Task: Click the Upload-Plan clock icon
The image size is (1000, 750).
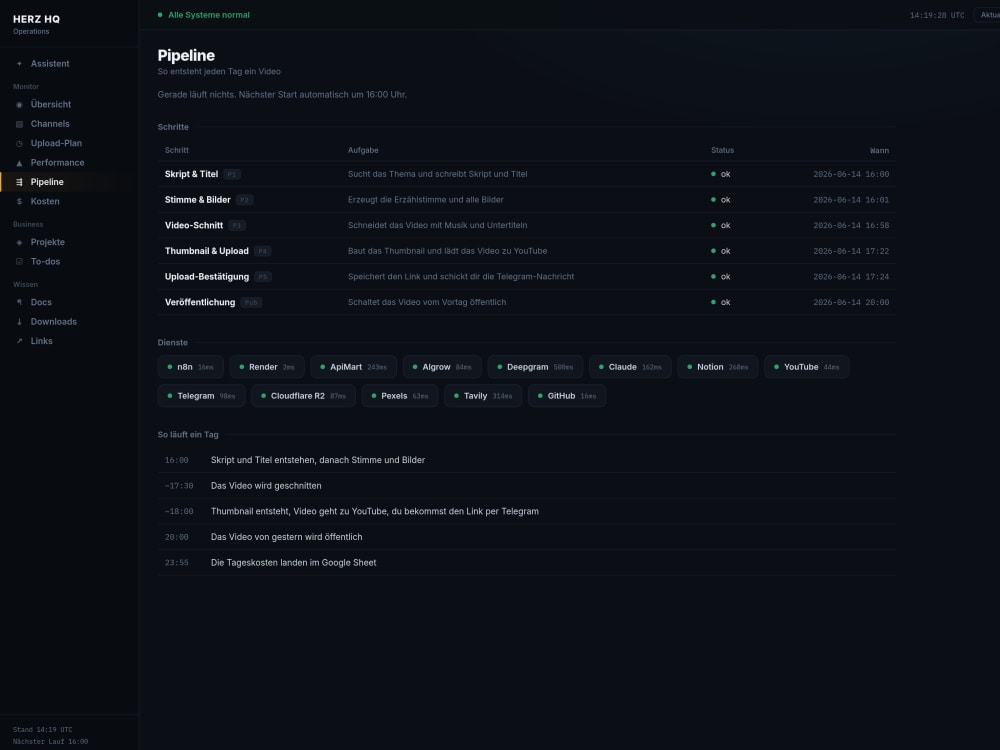Action: pyautogui.click(x=19, y=143)
